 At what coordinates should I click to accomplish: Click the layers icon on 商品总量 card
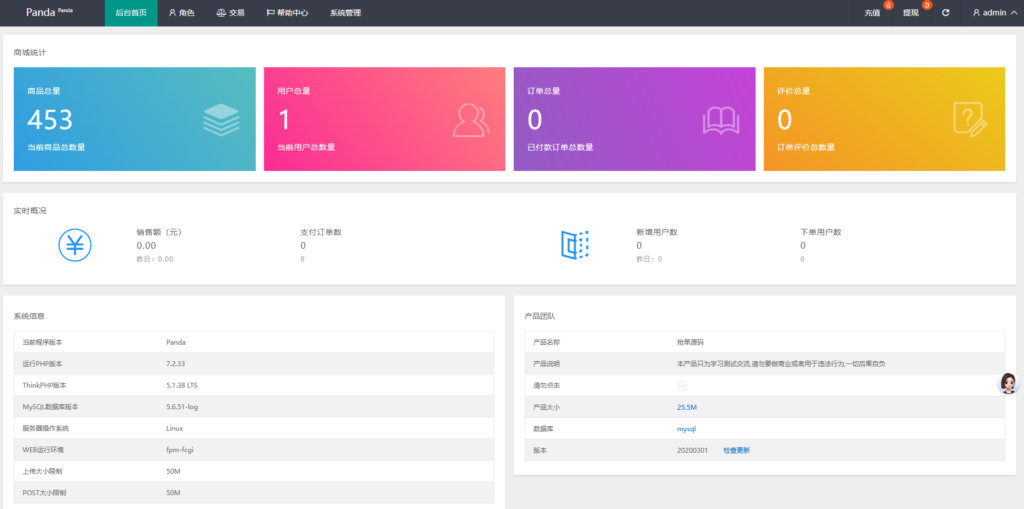click(x=221, y=120)
